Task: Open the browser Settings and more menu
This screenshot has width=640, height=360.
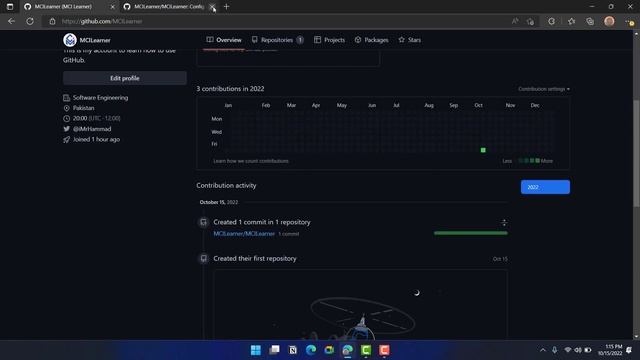Action: click(629, 21)
